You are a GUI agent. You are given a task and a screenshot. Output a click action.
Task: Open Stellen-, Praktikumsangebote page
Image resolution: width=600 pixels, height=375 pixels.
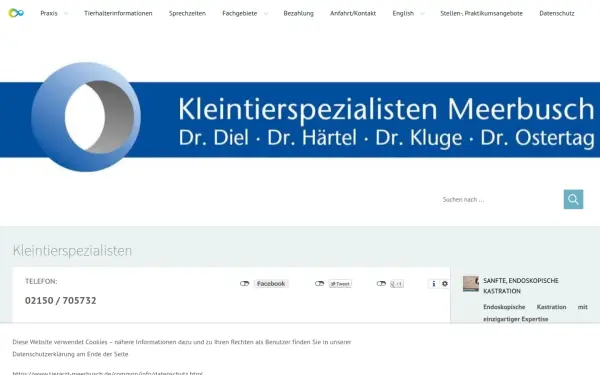[481, 13]
